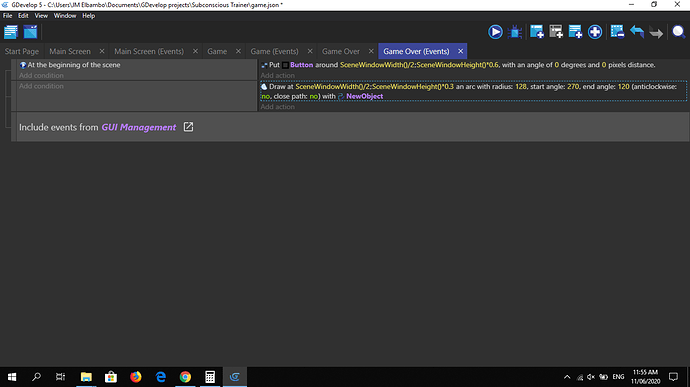Click the muted volume tray icon

[x=591, y=377]
